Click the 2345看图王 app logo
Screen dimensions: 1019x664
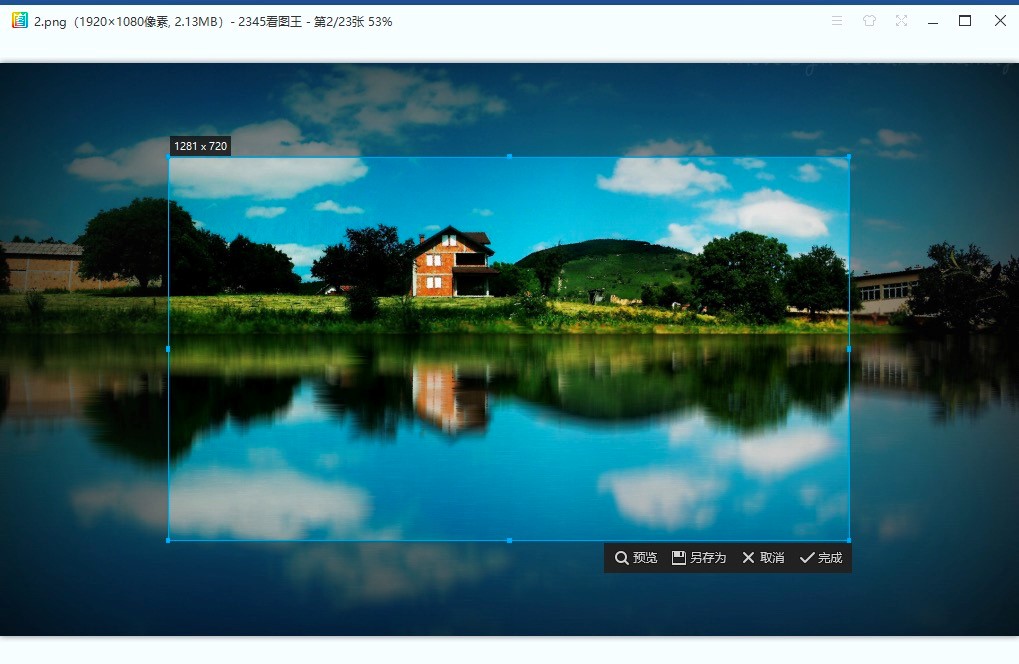[x=19, y=21]
